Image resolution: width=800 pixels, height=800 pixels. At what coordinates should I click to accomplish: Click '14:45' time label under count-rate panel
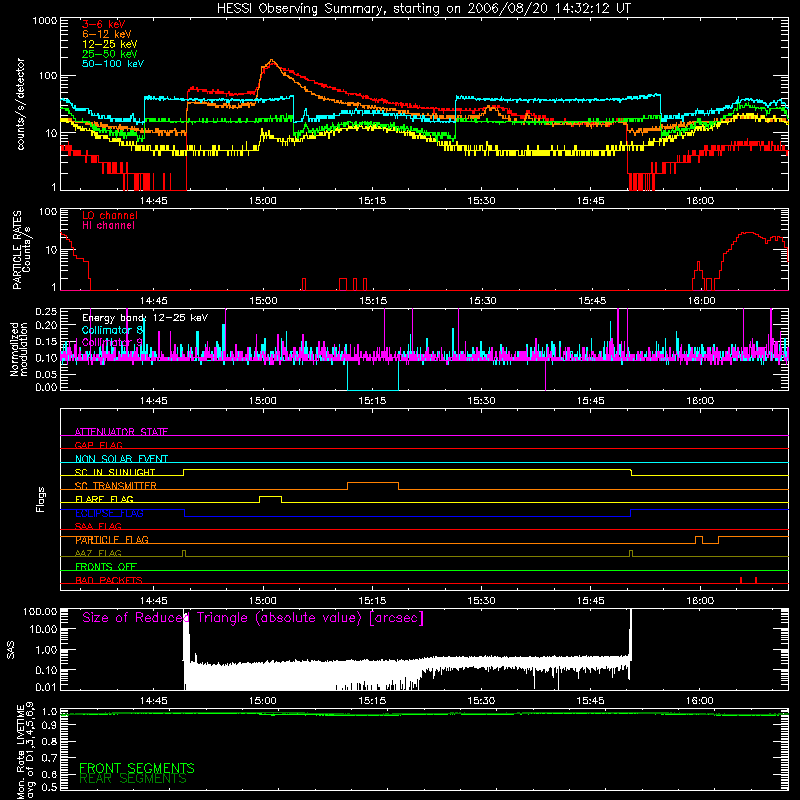(154, 201)
